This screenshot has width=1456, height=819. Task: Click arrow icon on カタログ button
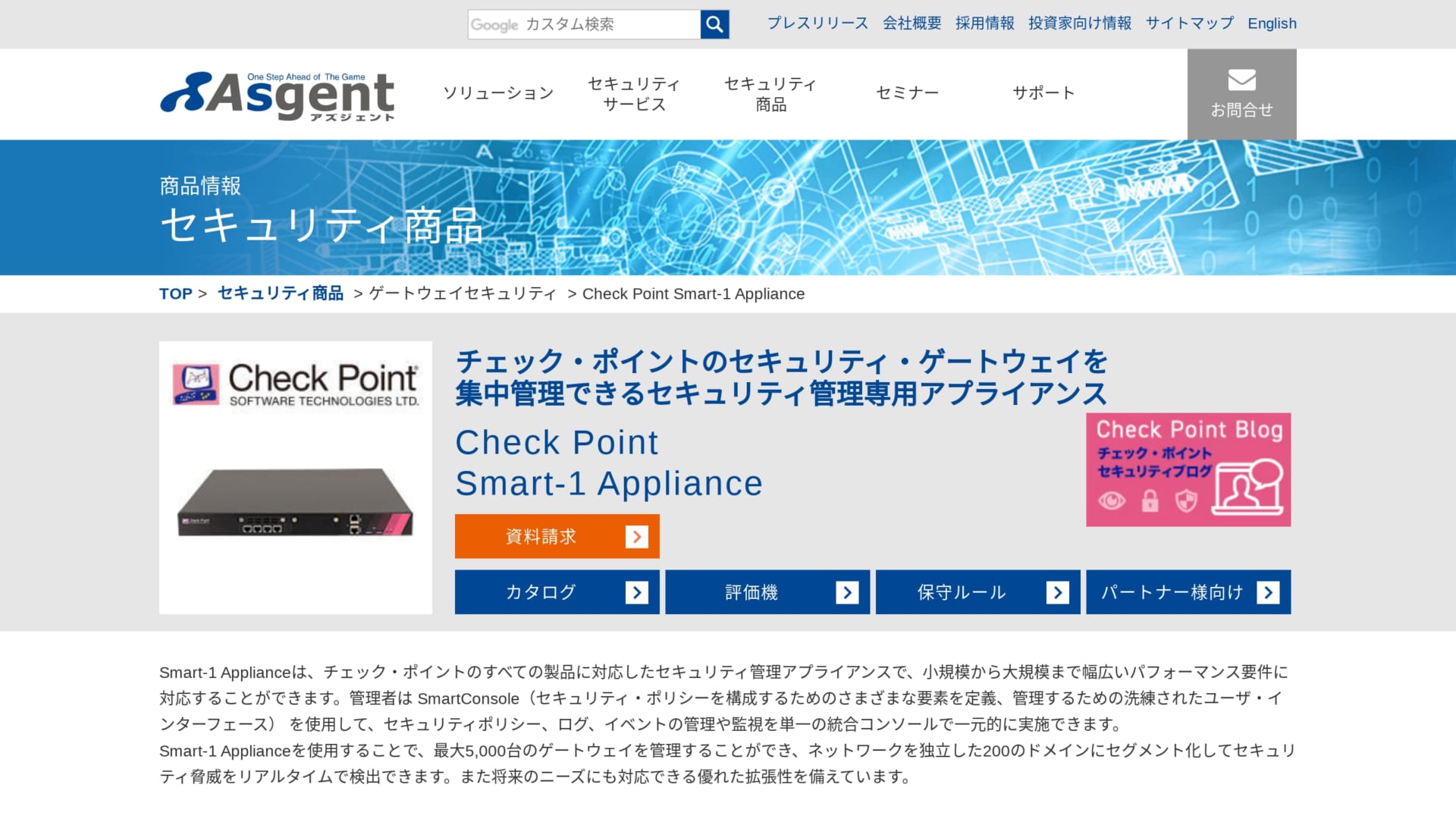pos(638,592)
